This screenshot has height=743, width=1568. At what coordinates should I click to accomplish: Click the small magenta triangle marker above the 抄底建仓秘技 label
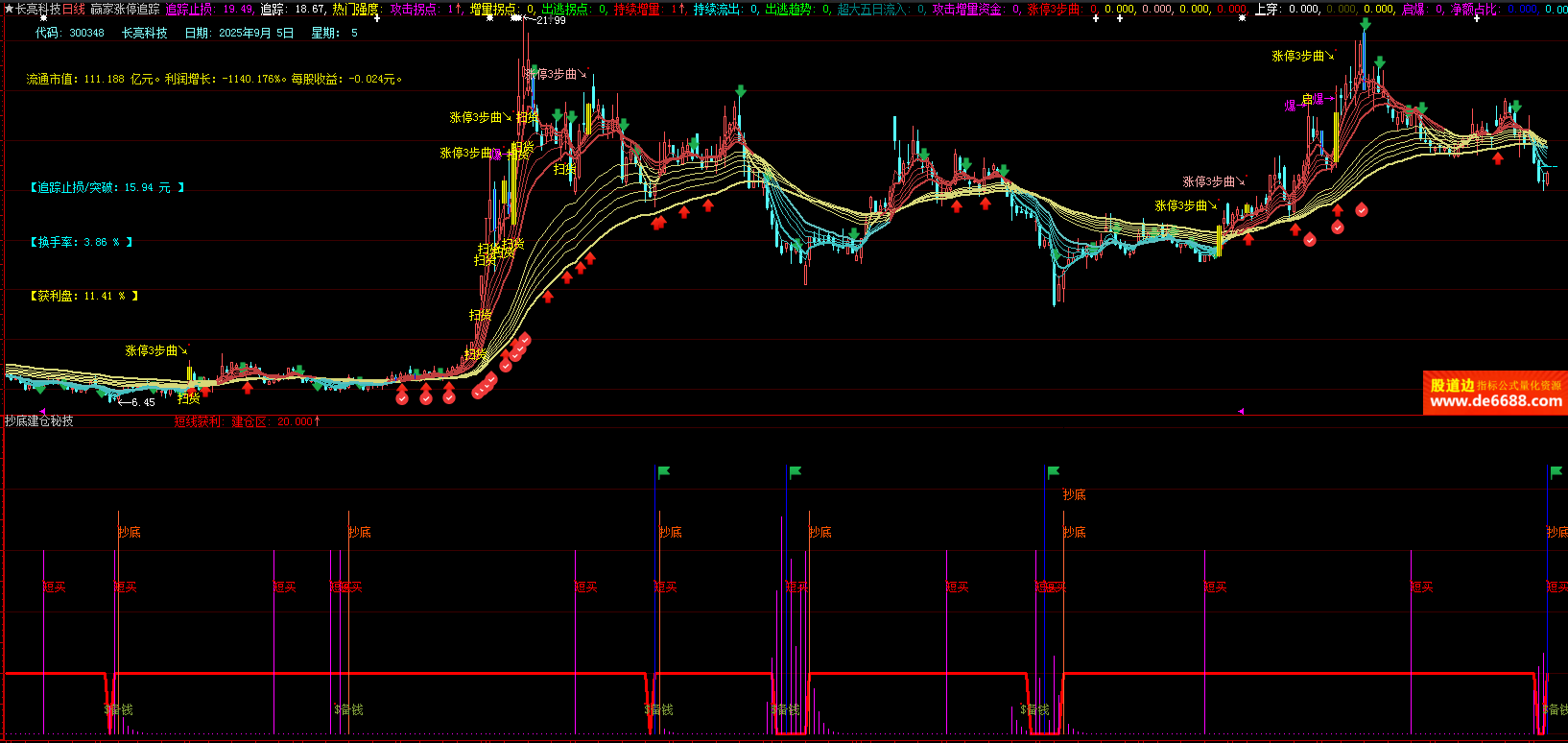point(42,412)
